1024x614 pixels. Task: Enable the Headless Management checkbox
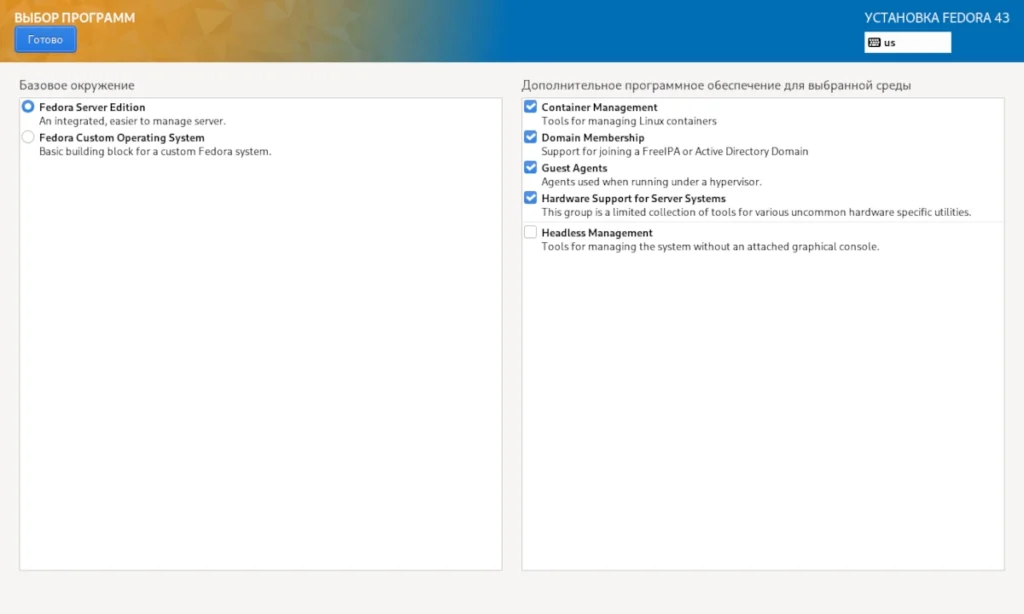(530, 232)
